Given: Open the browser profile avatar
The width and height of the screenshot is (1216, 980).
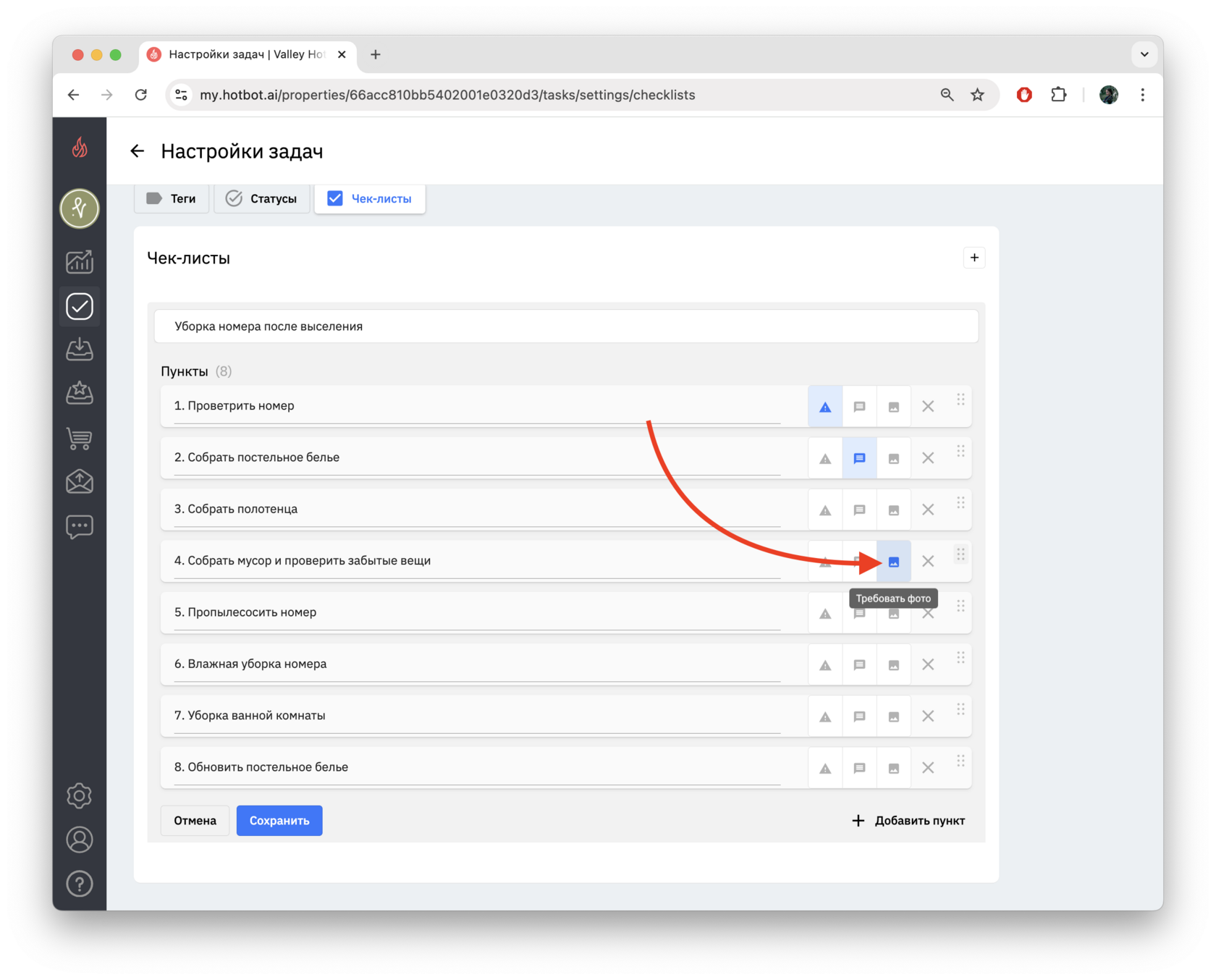Looking at the screenshot, I should pos(1109,95).
